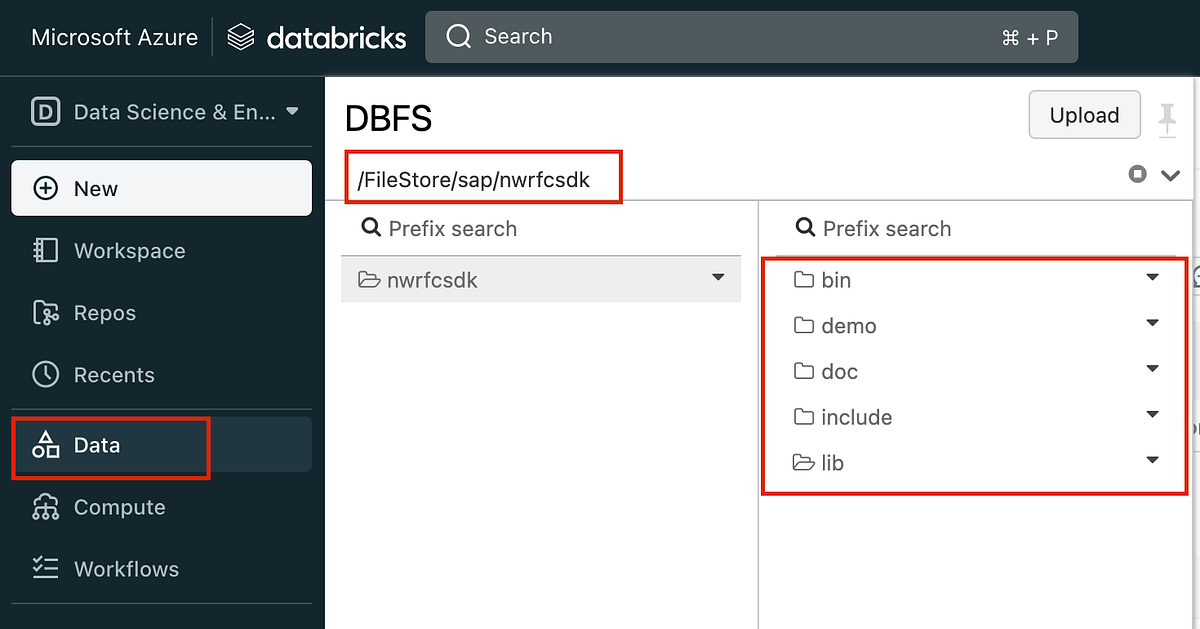Open the Compute section icon
The image size is (1200, 629).
[45, 507]
